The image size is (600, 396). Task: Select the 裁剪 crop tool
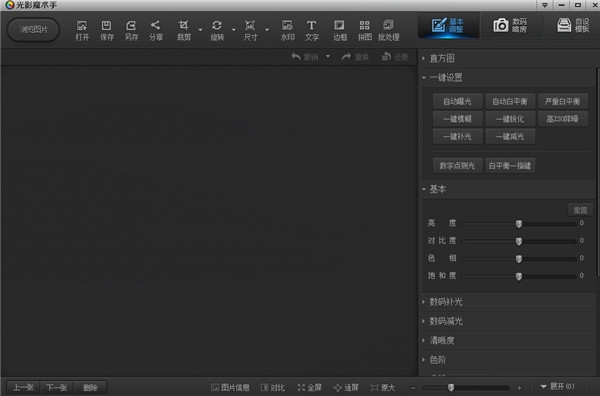pos(184,31)
